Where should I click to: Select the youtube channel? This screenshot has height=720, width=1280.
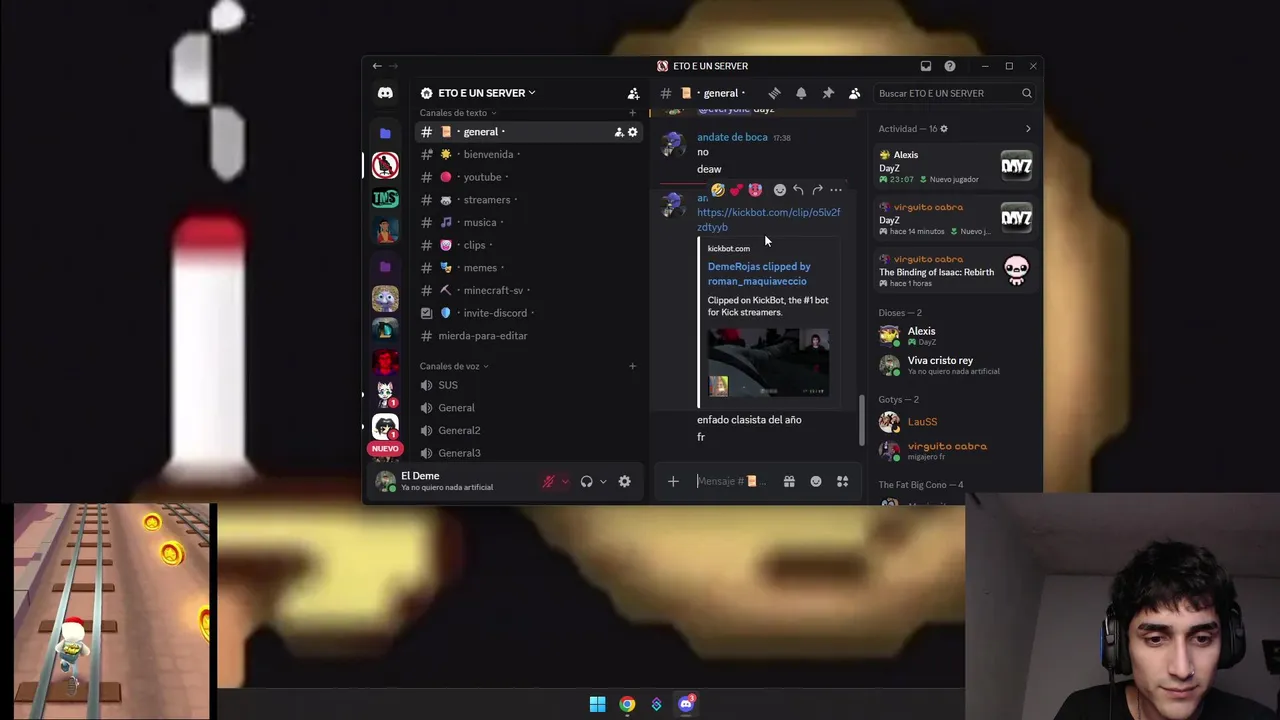[x=528, y=177]
